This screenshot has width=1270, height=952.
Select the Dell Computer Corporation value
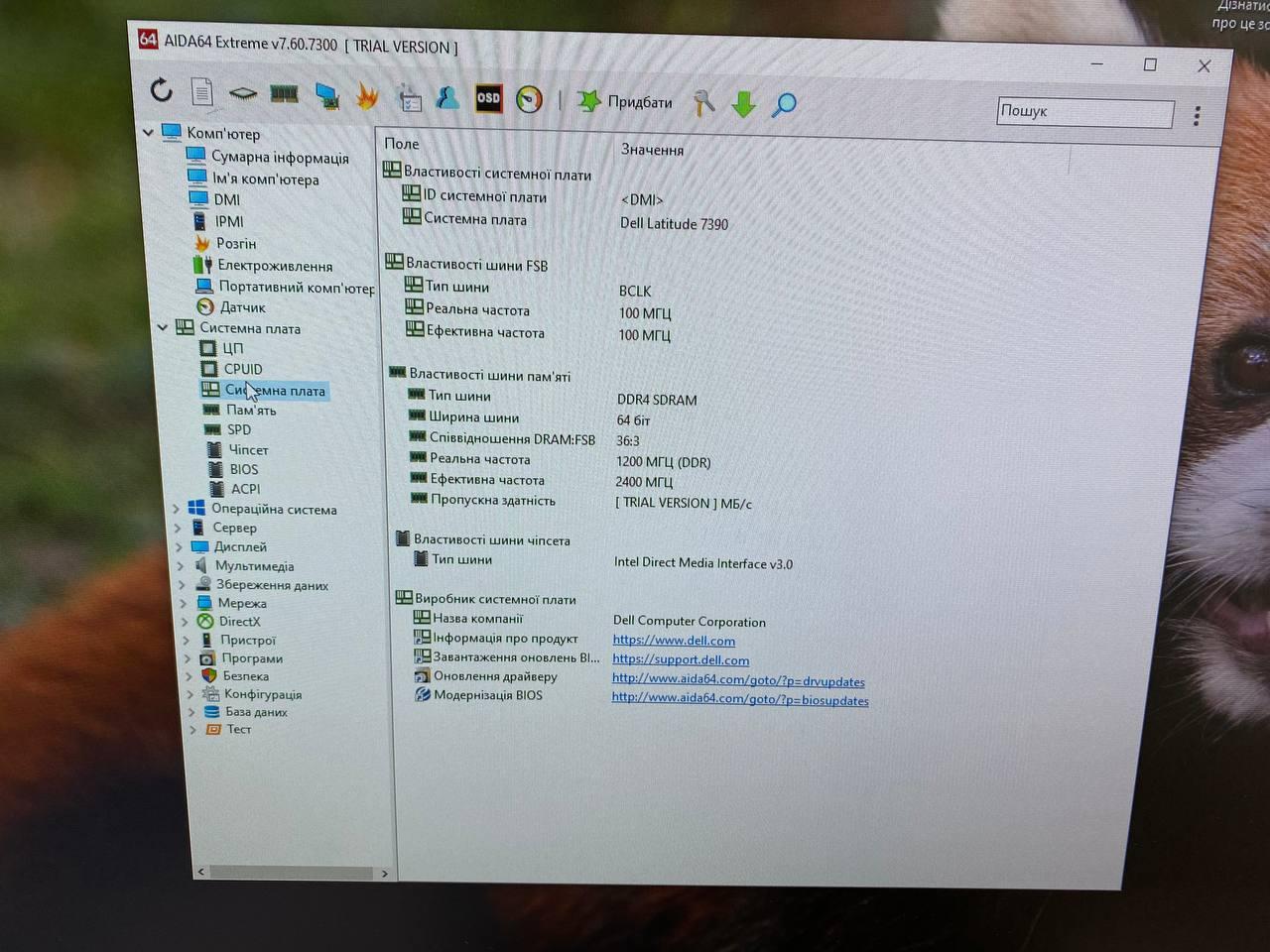[x=690, y=622]
